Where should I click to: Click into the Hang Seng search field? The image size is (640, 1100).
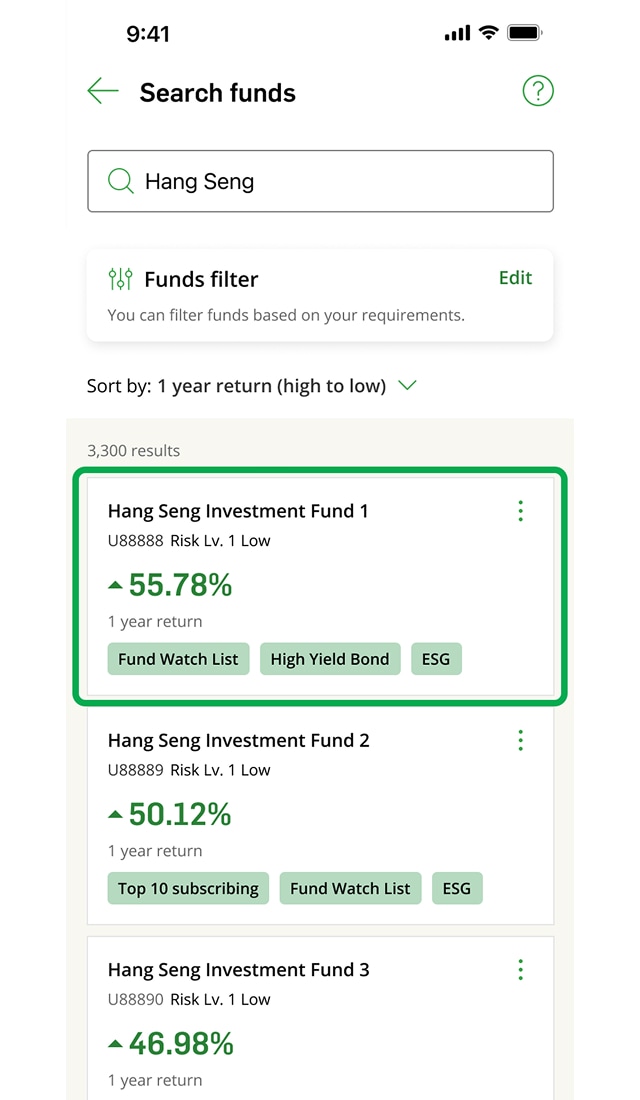[330, 182]
